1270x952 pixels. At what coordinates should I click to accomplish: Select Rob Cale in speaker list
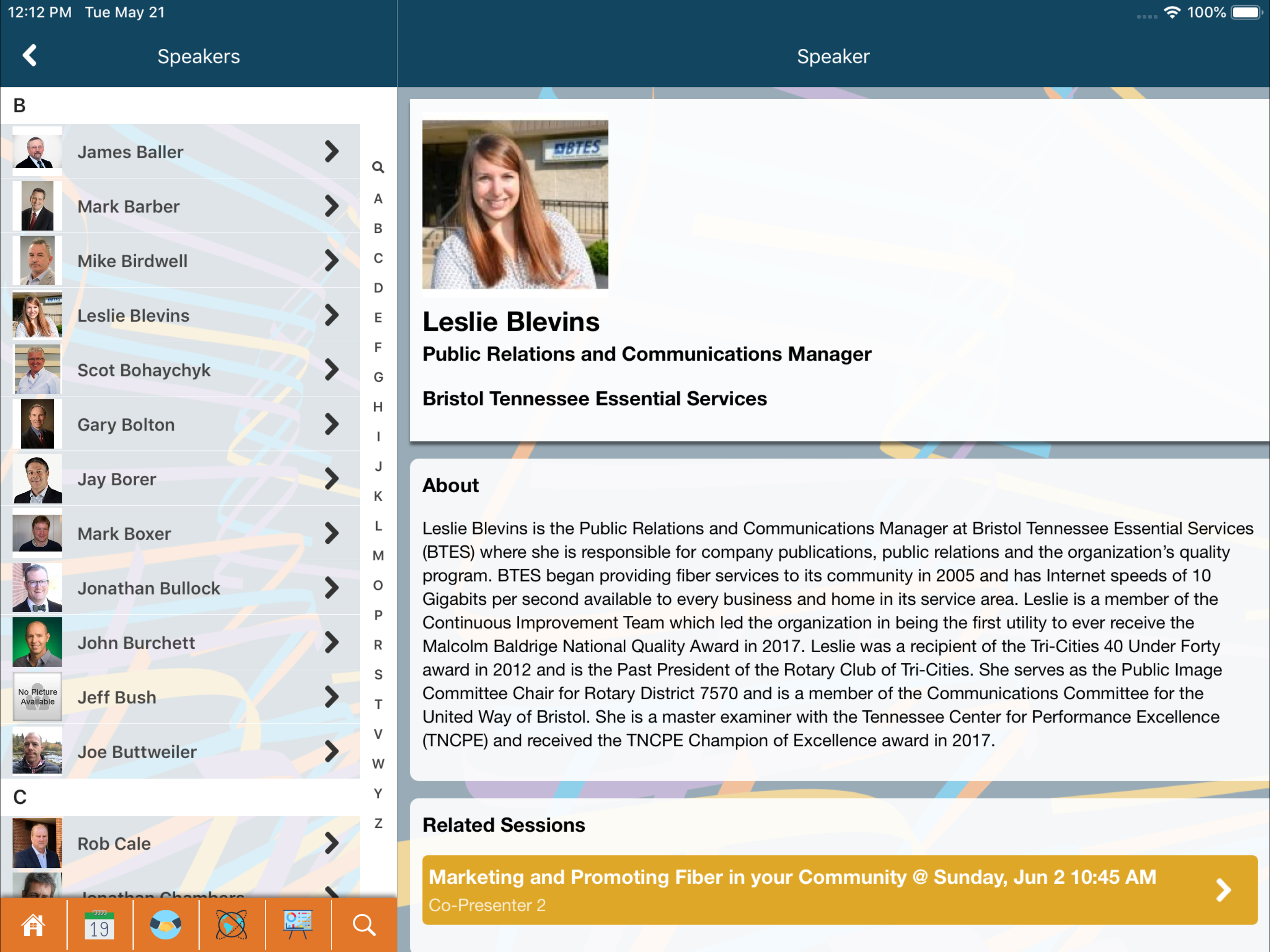pos(180,844)
